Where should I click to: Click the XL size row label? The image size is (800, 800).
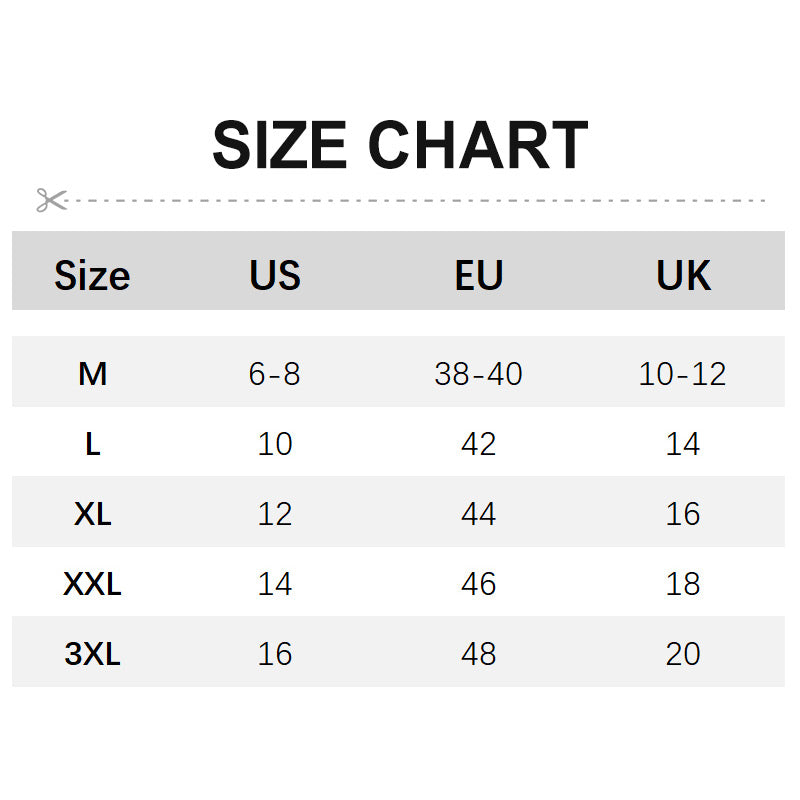click(x=92, y=514)
